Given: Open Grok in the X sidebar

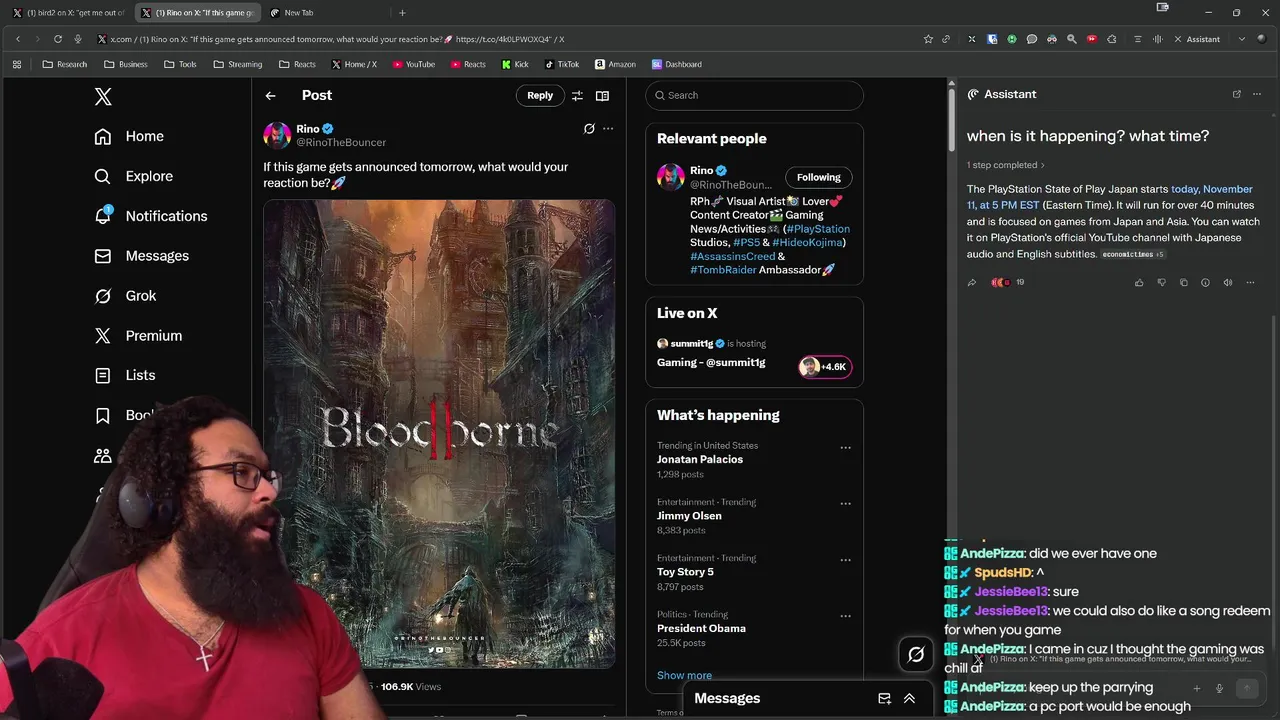Looking at the screenshot, I should point(125,296).
